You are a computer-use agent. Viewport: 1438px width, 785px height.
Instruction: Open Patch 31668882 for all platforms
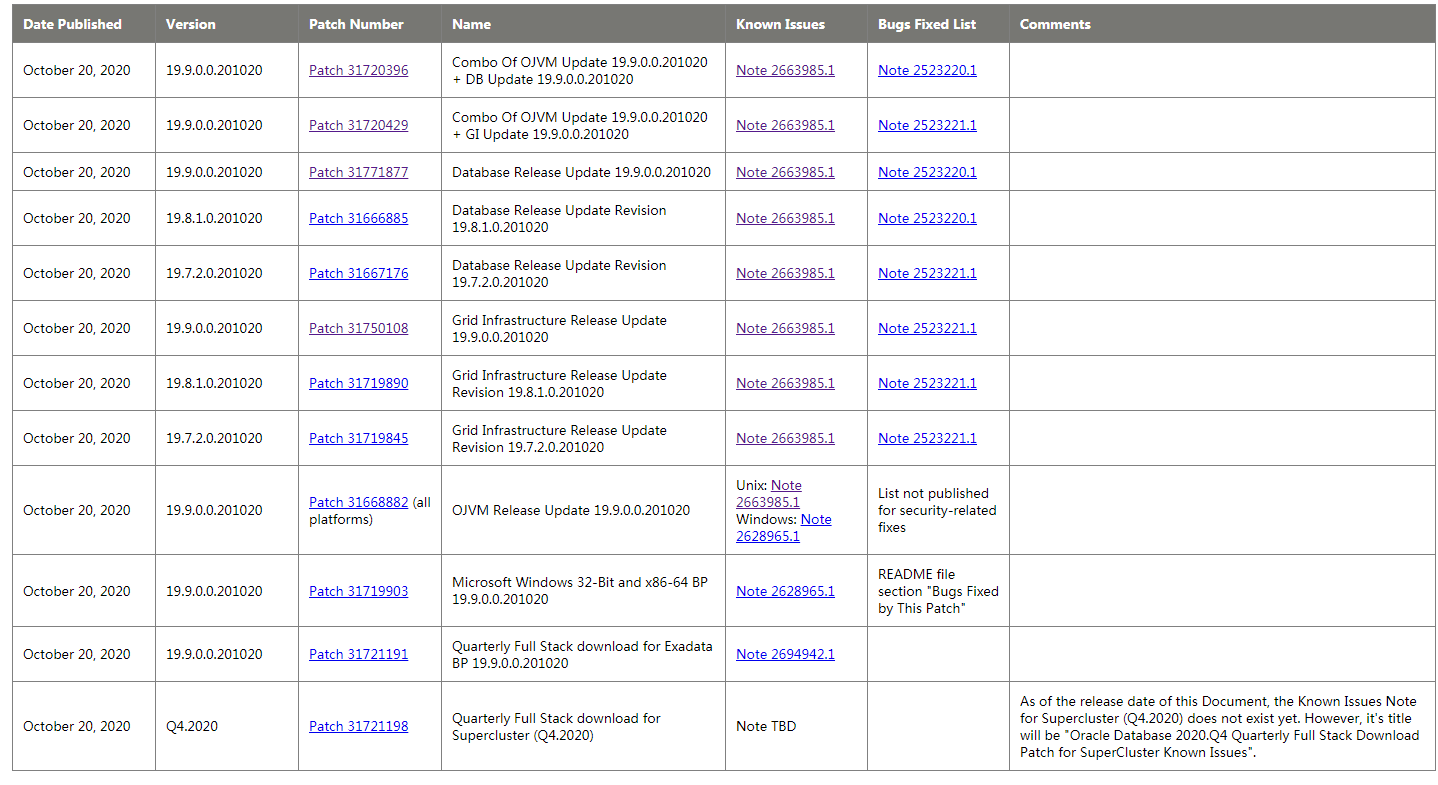pyautogui.click(x=358, y=502)
